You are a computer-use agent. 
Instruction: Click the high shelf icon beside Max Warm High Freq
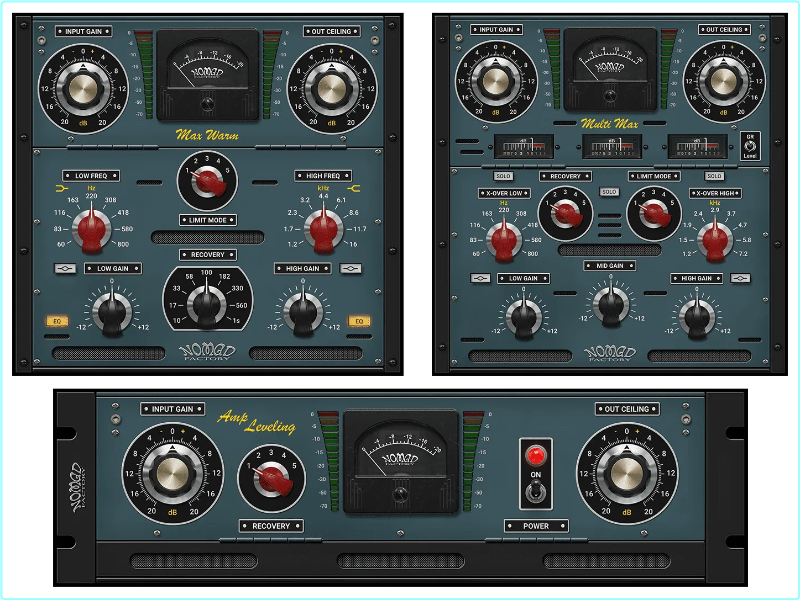(354, 189)
